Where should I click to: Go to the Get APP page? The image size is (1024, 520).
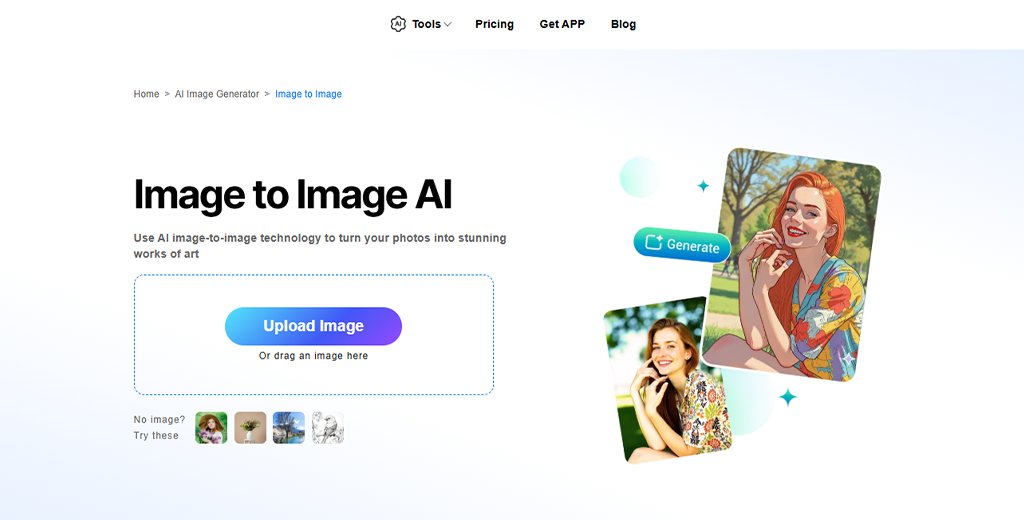coord(562,24)
